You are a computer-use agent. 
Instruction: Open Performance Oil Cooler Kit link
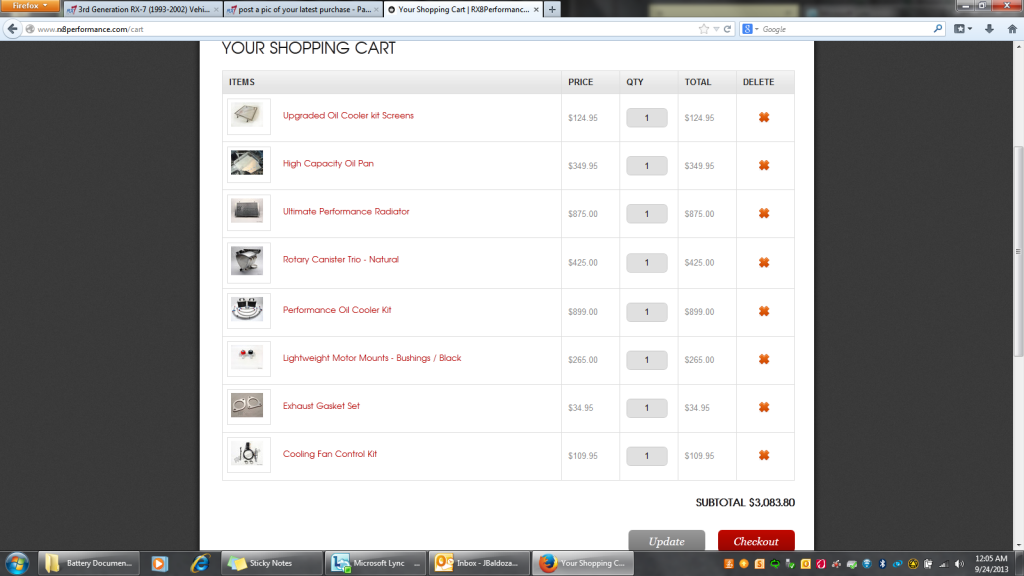tap(336, 310)
